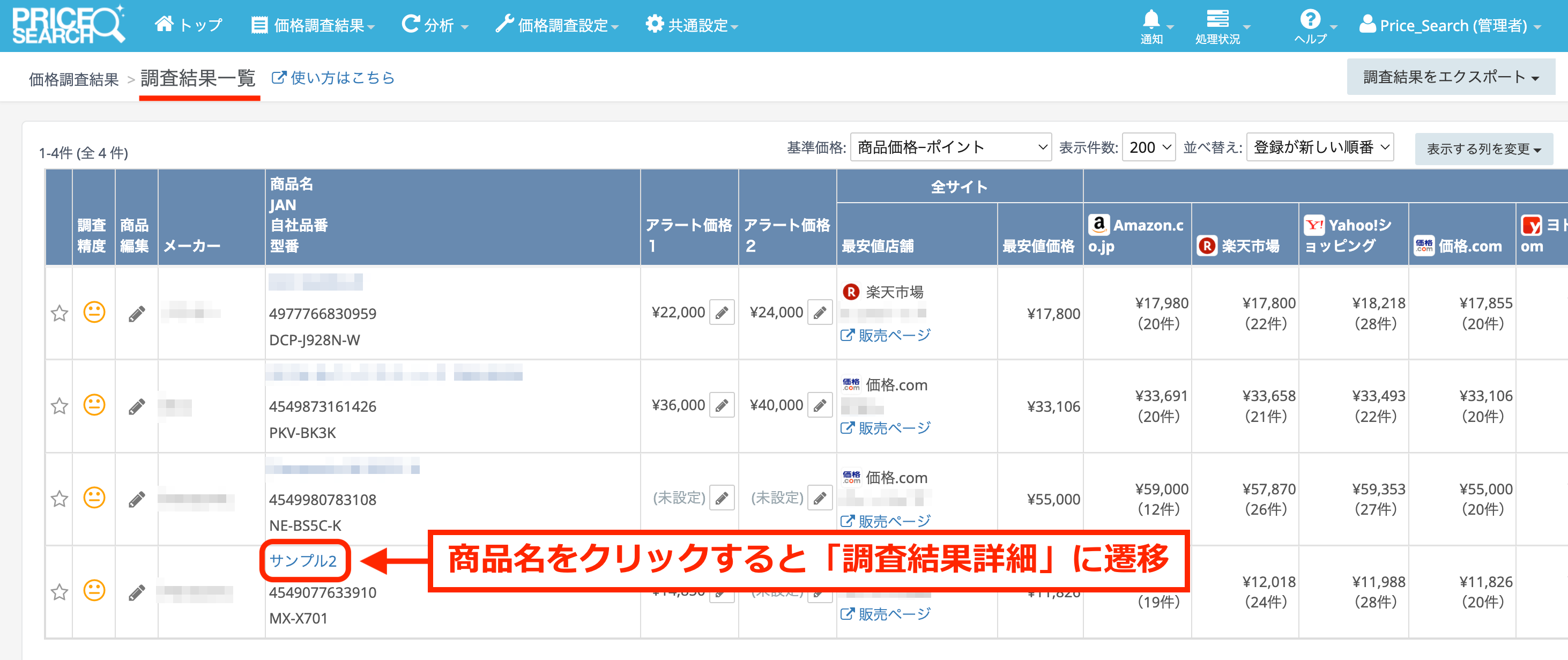Image resolution: width=1568 pixels, height=660 pixels.
Task: Edit product in DCP-J928N-W row
Action: coord(137,314)
